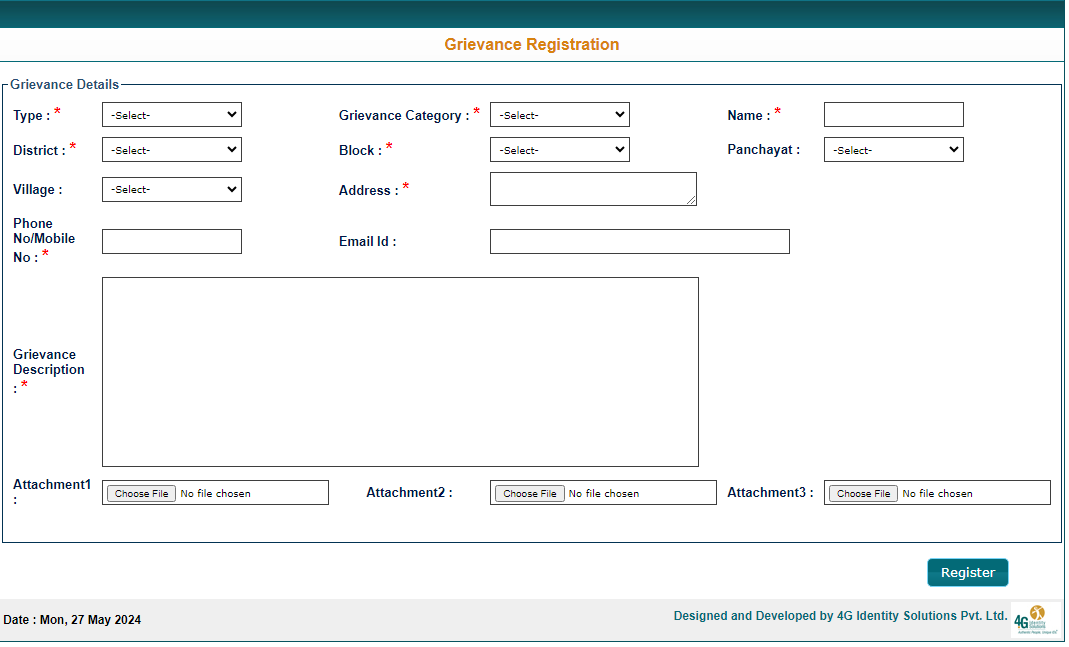Screen dimensions: 1069x647
Task: Click the Name text field
Action: click(x=893, y=115)
